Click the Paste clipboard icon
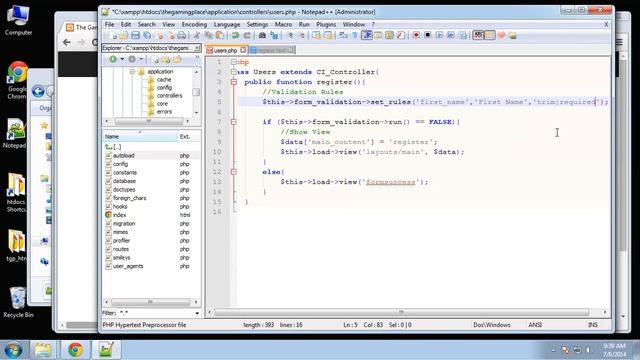640x360 pixels. pos(220,36)
